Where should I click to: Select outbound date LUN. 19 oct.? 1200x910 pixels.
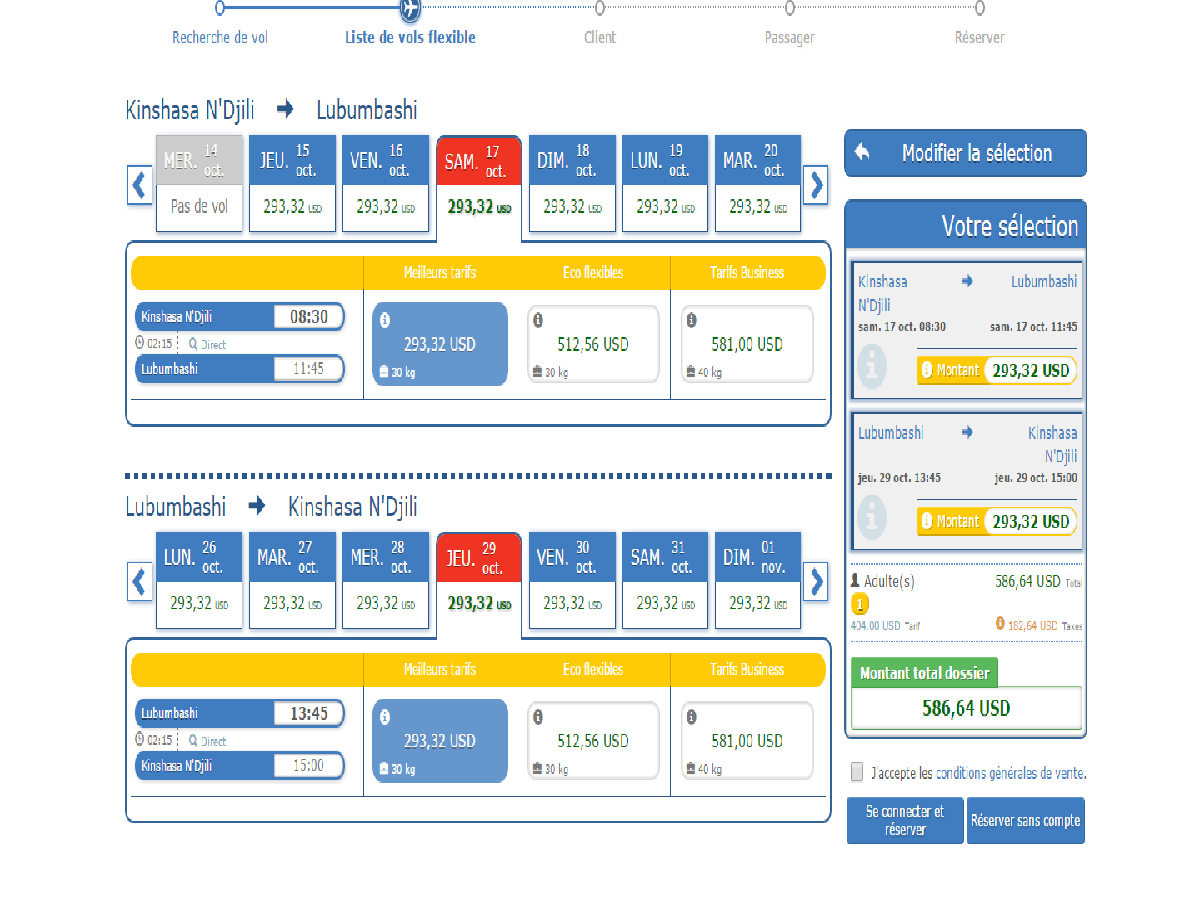665,184
